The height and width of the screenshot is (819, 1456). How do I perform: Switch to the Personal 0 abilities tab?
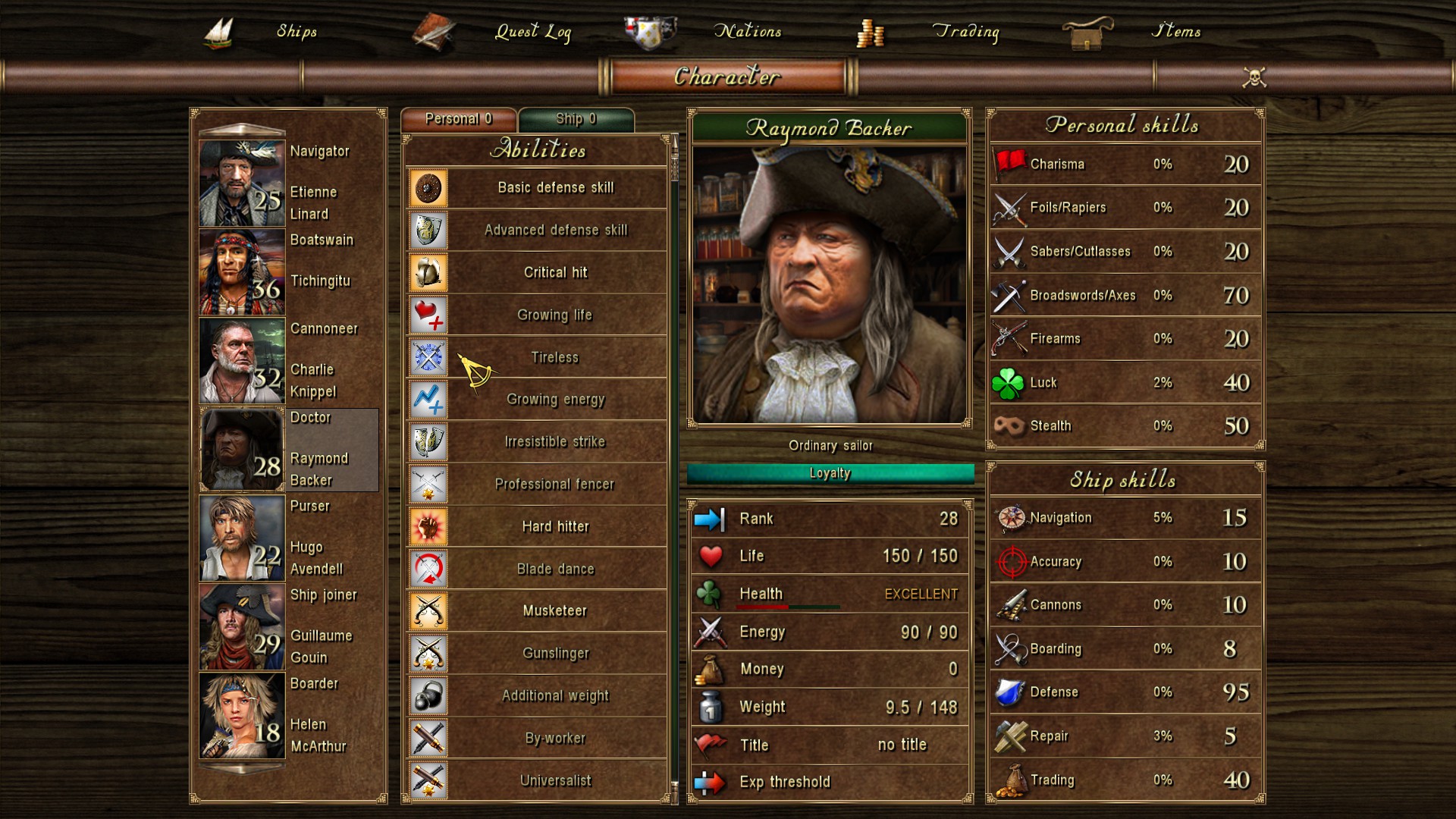point(459,119)
